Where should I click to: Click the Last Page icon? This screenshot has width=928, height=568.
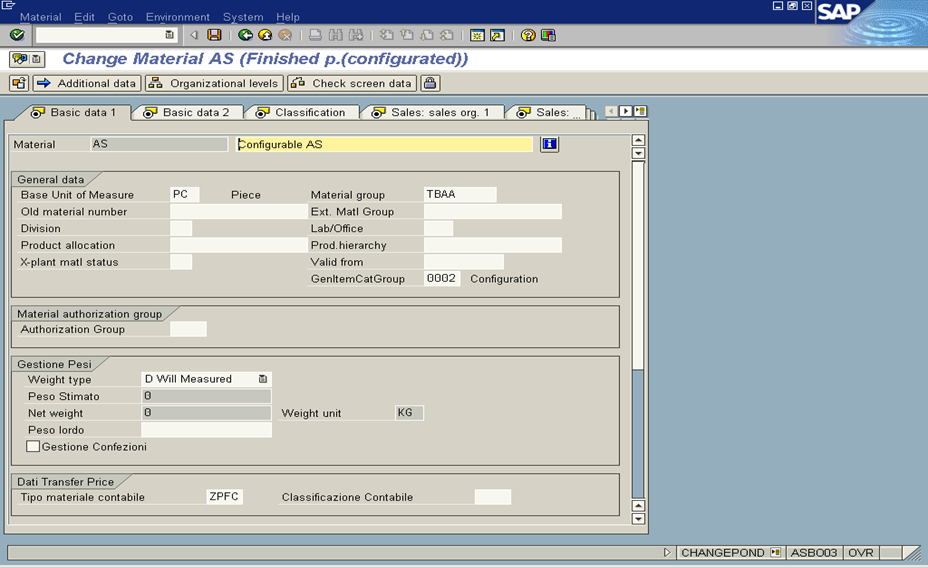point(447,35)
